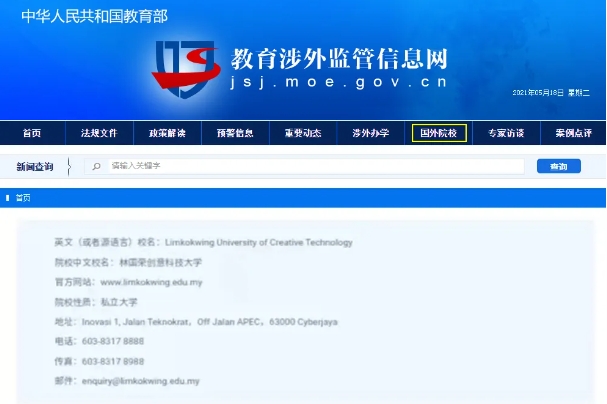
Task: Select the 国外院校 navigation tab
Action: [439, 133]
